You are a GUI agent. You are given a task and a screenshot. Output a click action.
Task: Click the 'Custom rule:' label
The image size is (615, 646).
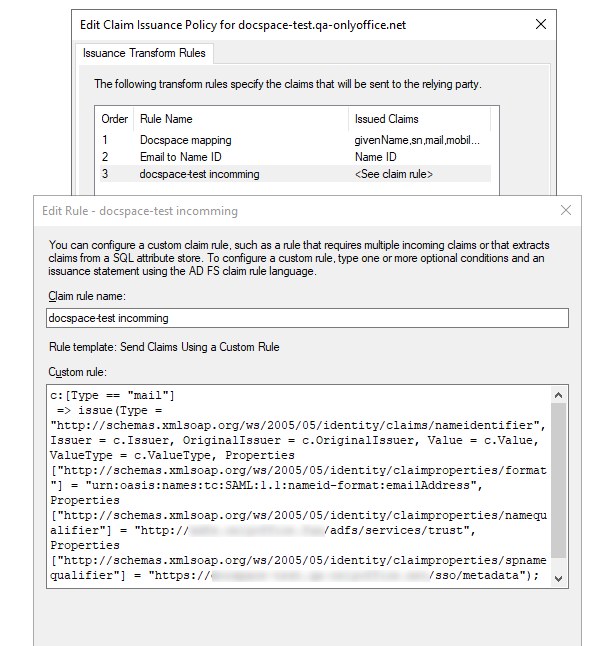click(78, 372)
